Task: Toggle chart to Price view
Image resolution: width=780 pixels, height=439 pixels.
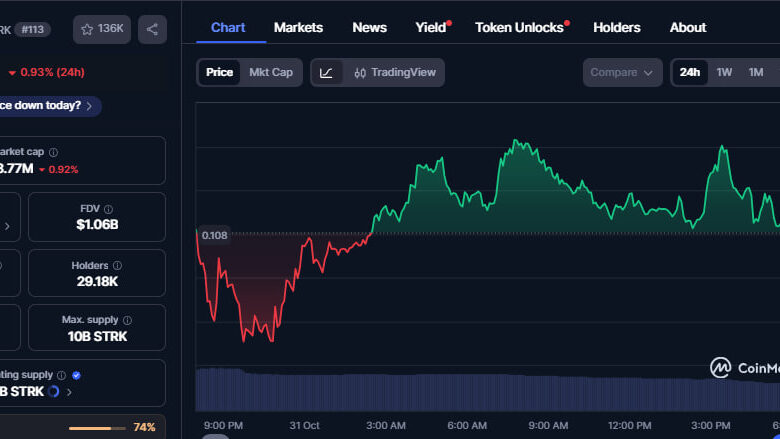Action: tap(219, 72)
